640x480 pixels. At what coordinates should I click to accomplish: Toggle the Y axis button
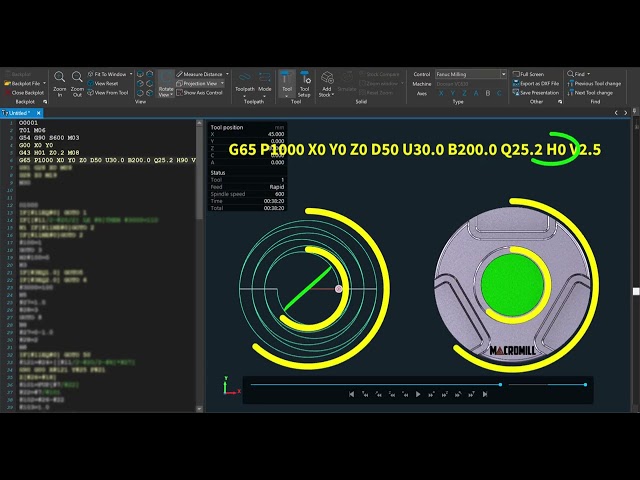[453, 93]
